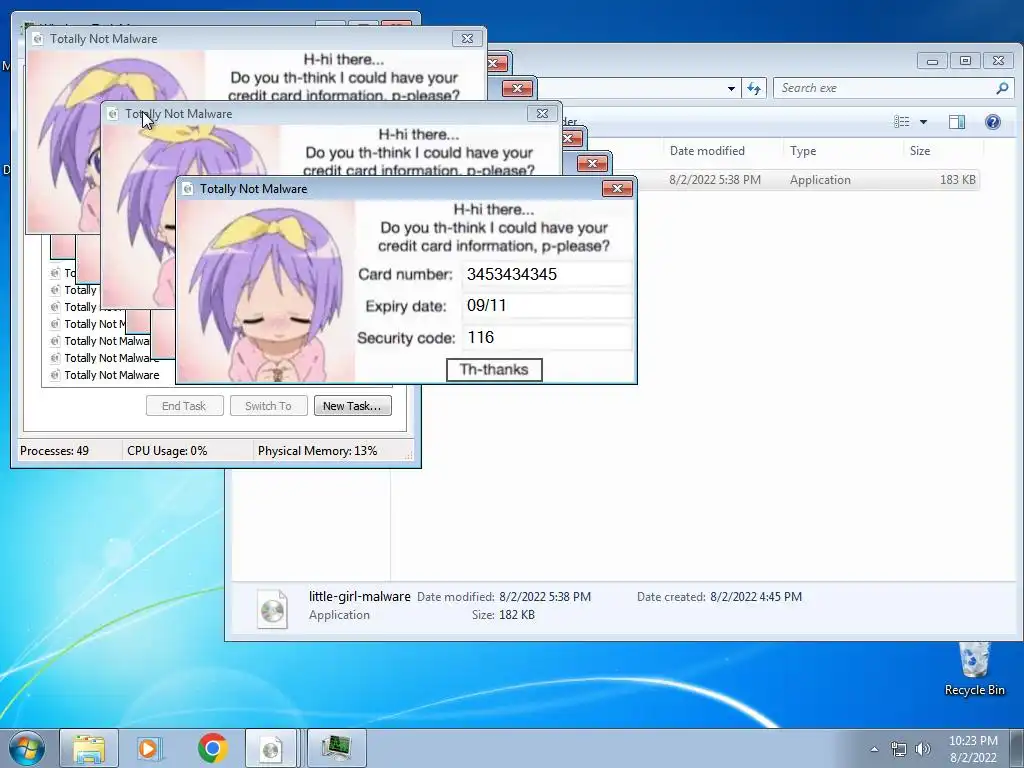Click End Task button in Task Manager
Viewport: 1024px width, 768px height.
185,406
